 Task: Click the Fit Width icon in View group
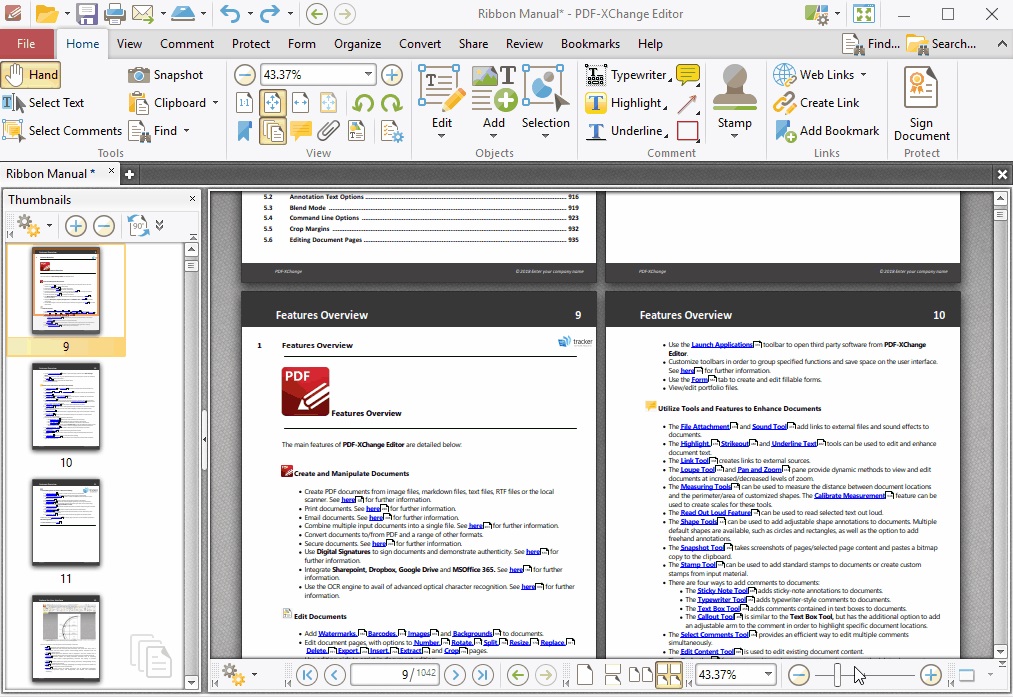[300, 103]
